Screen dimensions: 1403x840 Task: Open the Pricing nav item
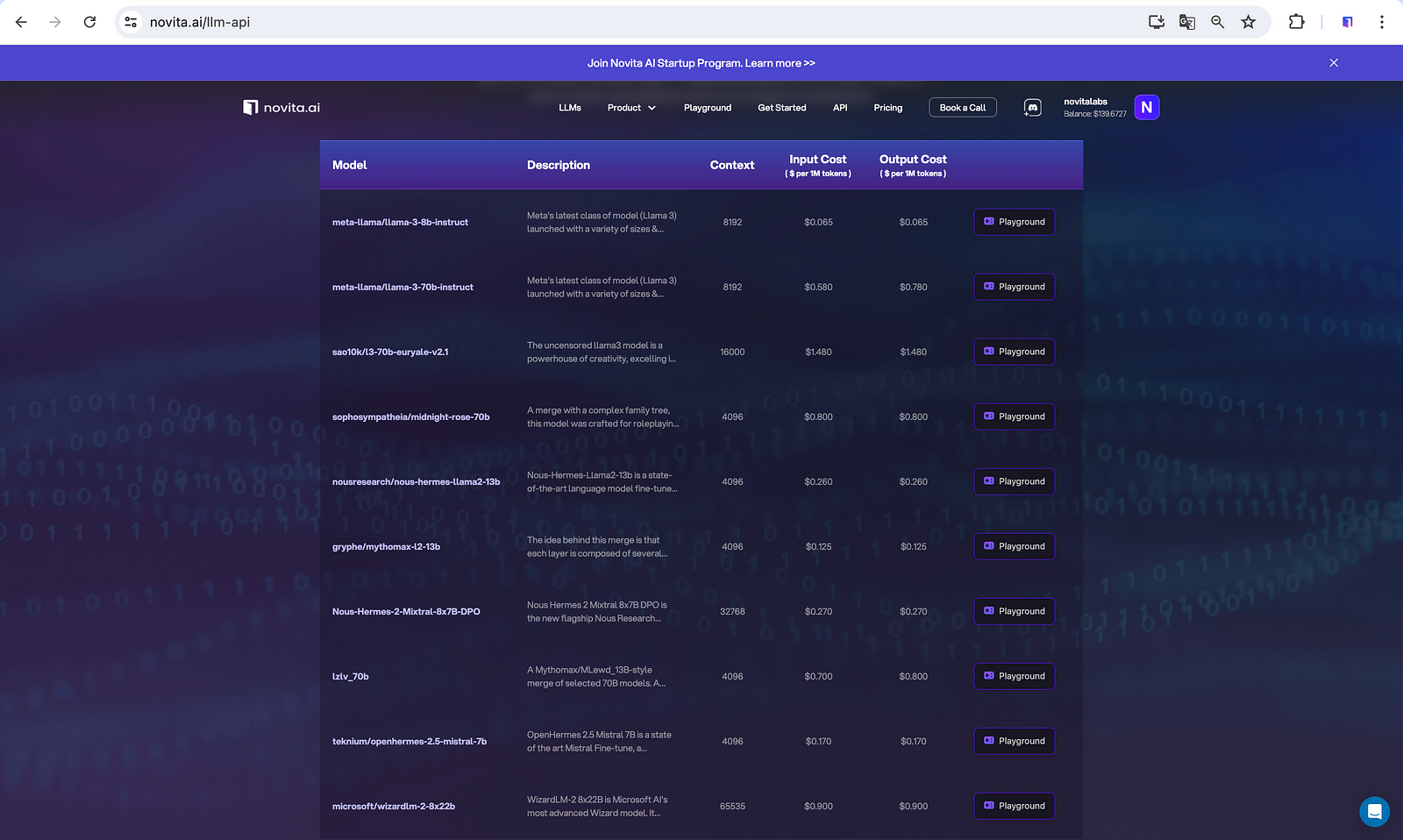click(x=888, y=108)
